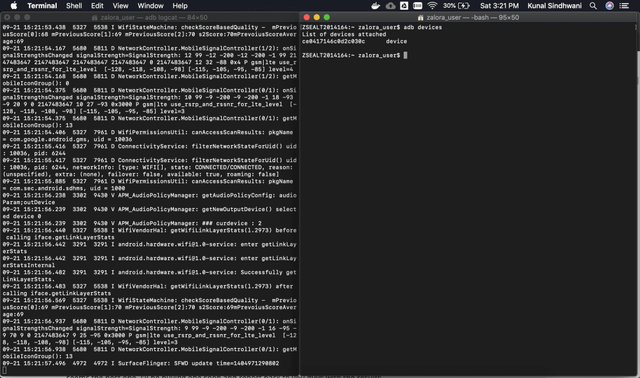Viewport: 640px width, 378px height.
Task: Click the keyboard input menu icon
Action: (x=418, y=6)
